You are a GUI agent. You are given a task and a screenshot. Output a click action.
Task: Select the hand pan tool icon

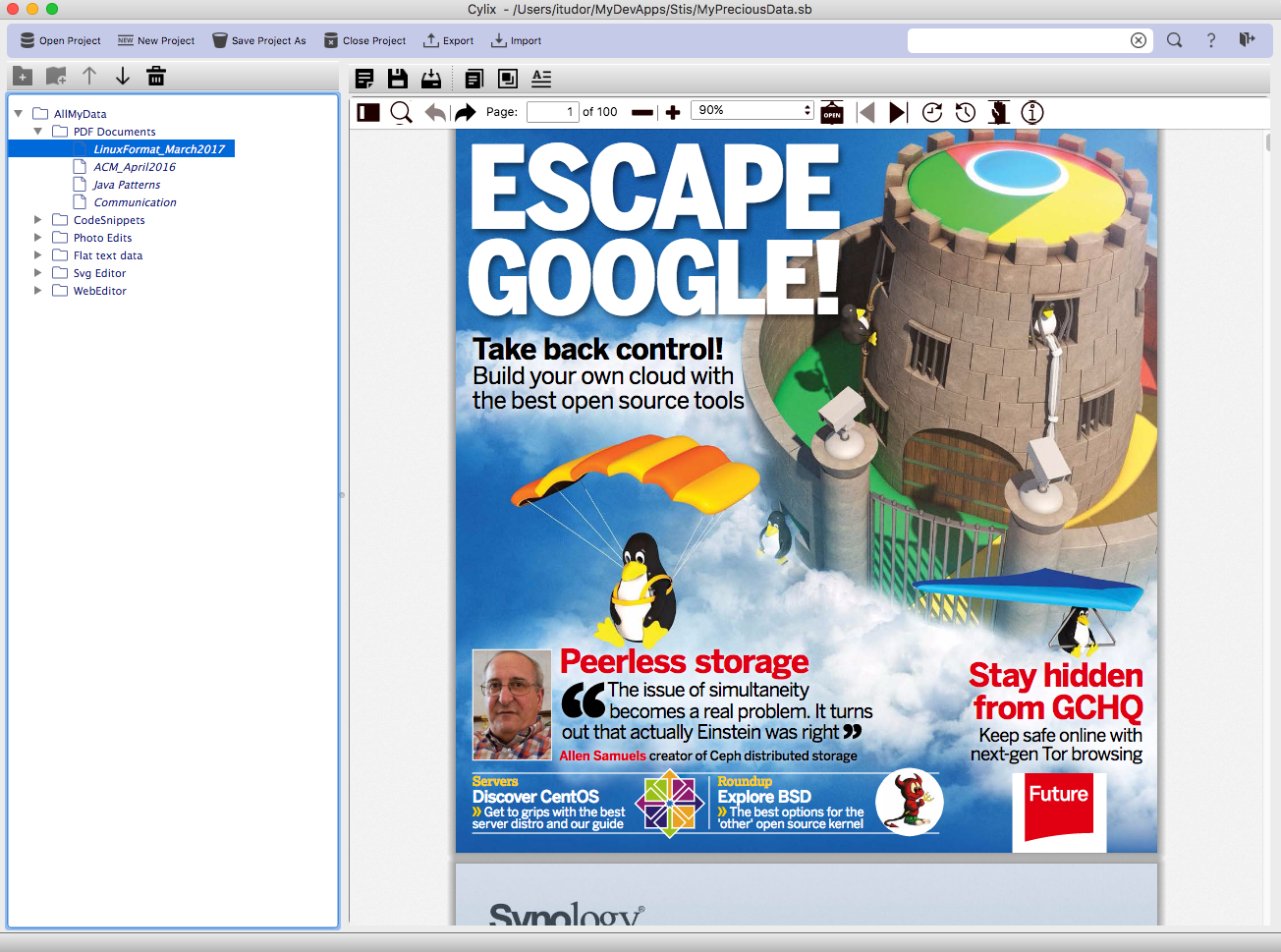point(999,112)
